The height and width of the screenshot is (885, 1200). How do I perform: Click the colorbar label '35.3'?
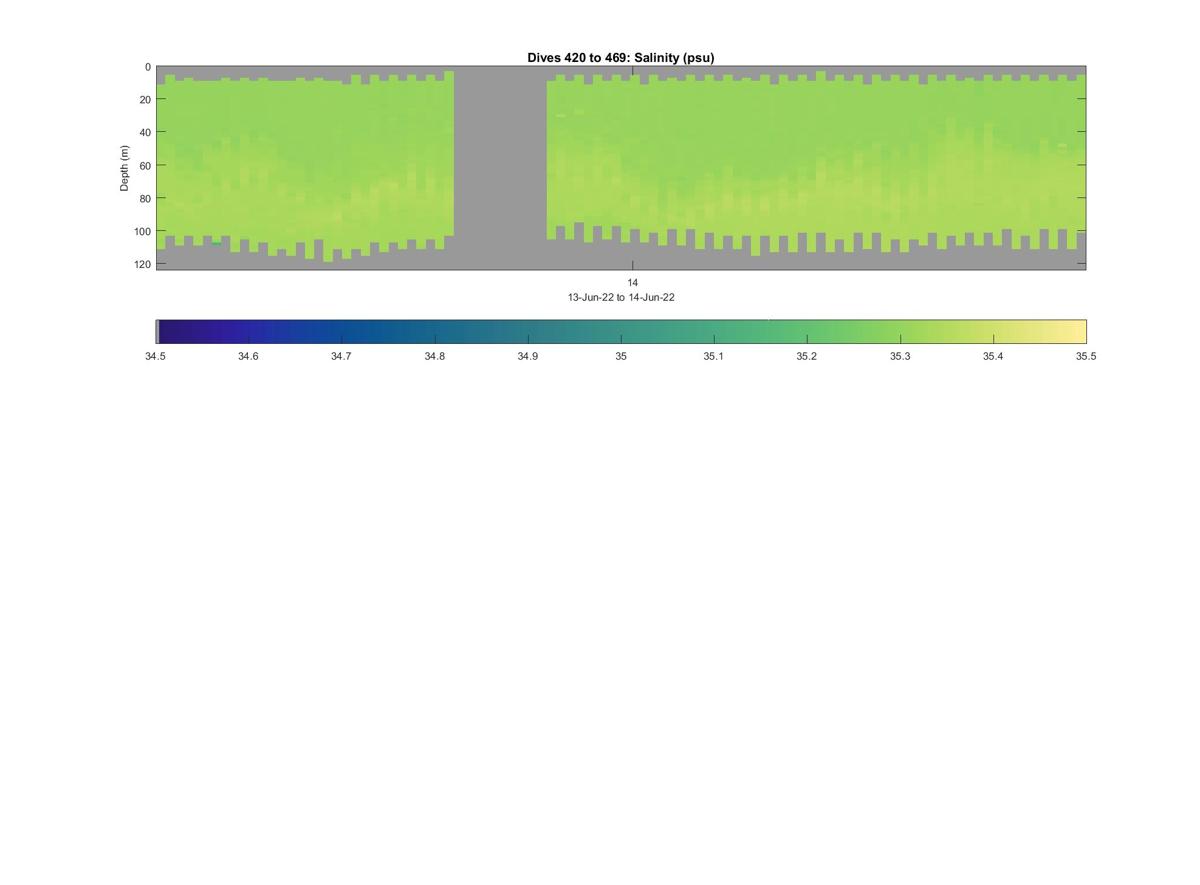(900, 356)
